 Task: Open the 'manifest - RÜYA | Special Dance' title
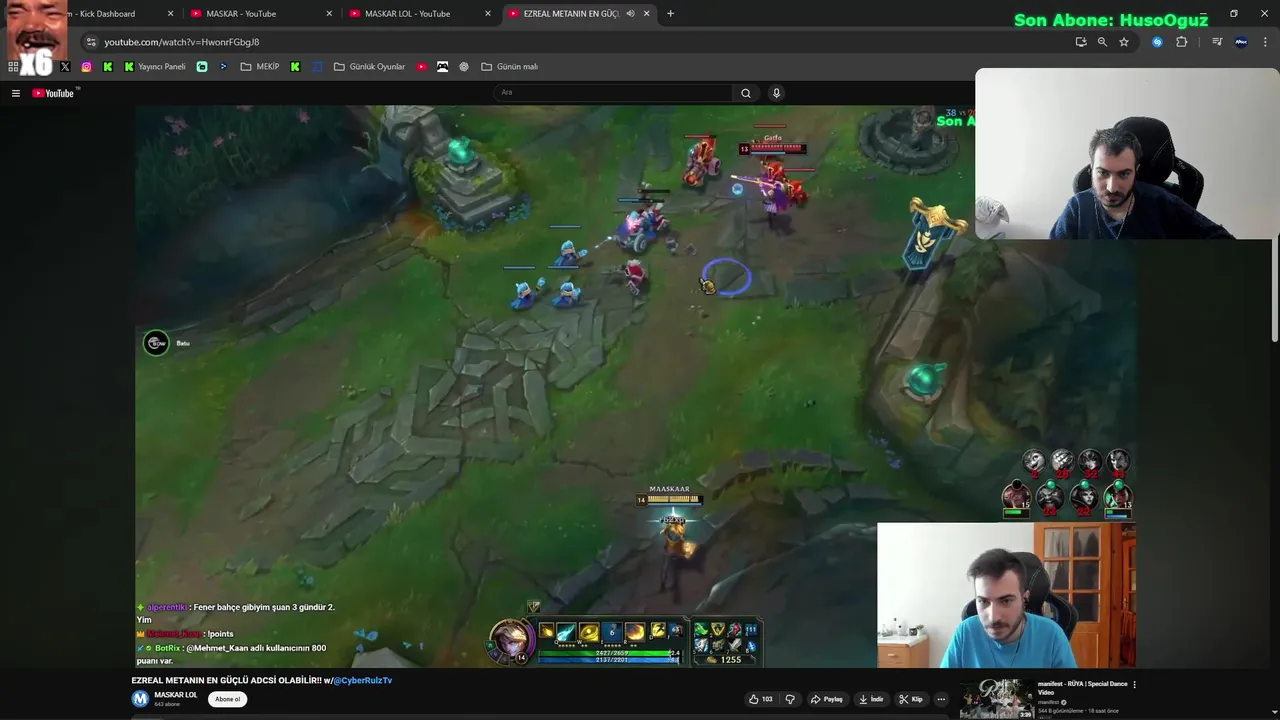(1082, 688)
